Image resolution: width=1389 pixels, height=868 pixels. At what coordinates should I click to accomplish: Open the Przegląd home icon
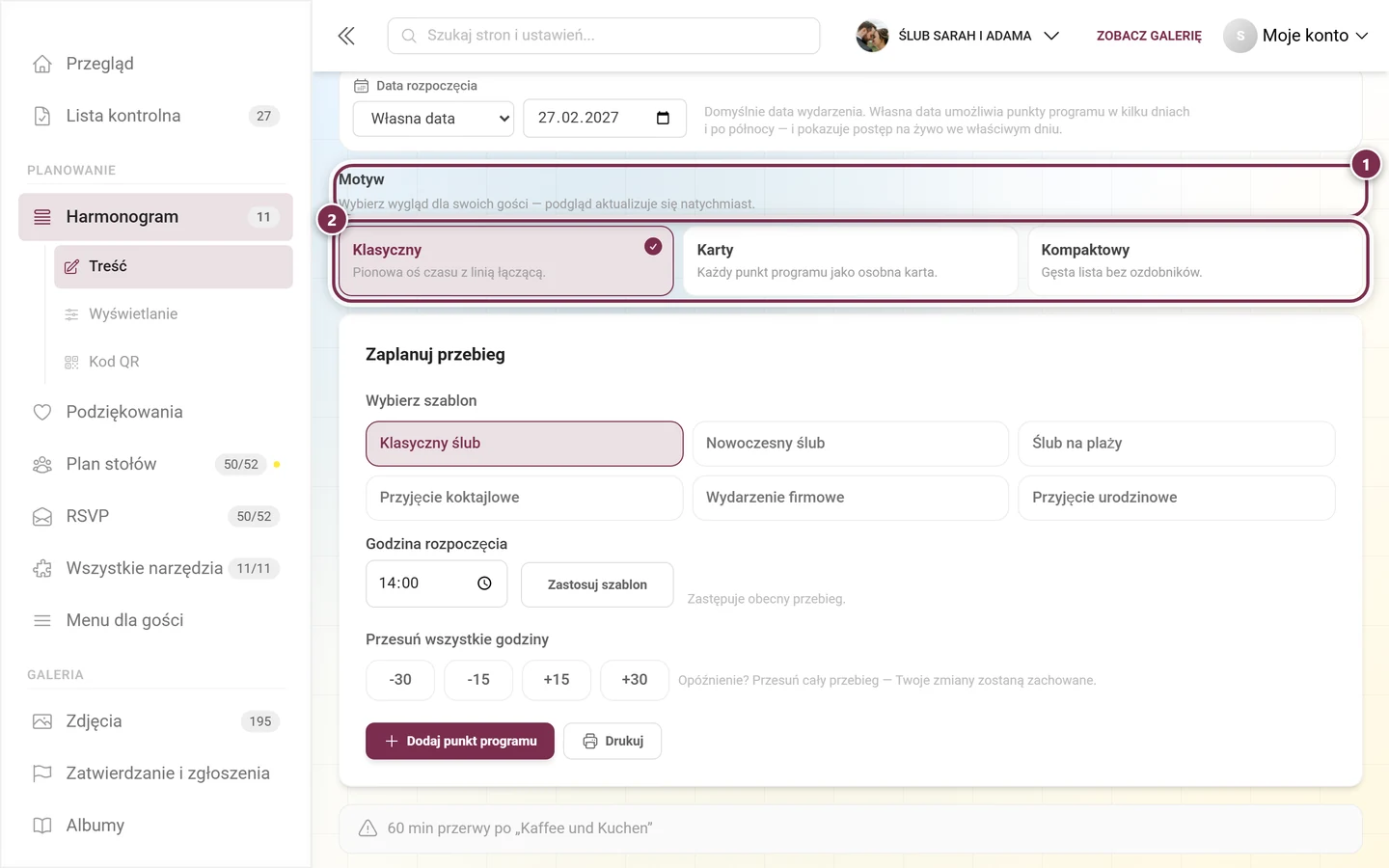[42, 64]
